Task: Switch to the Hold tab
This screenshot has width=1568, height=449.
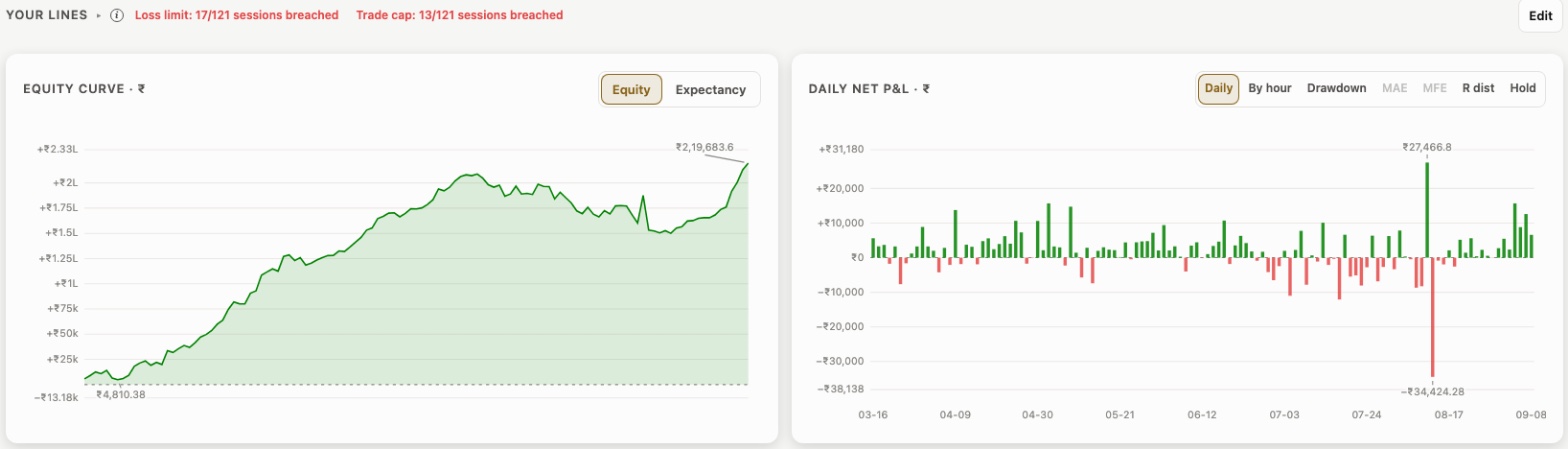Action: [x=1522, y=88]
